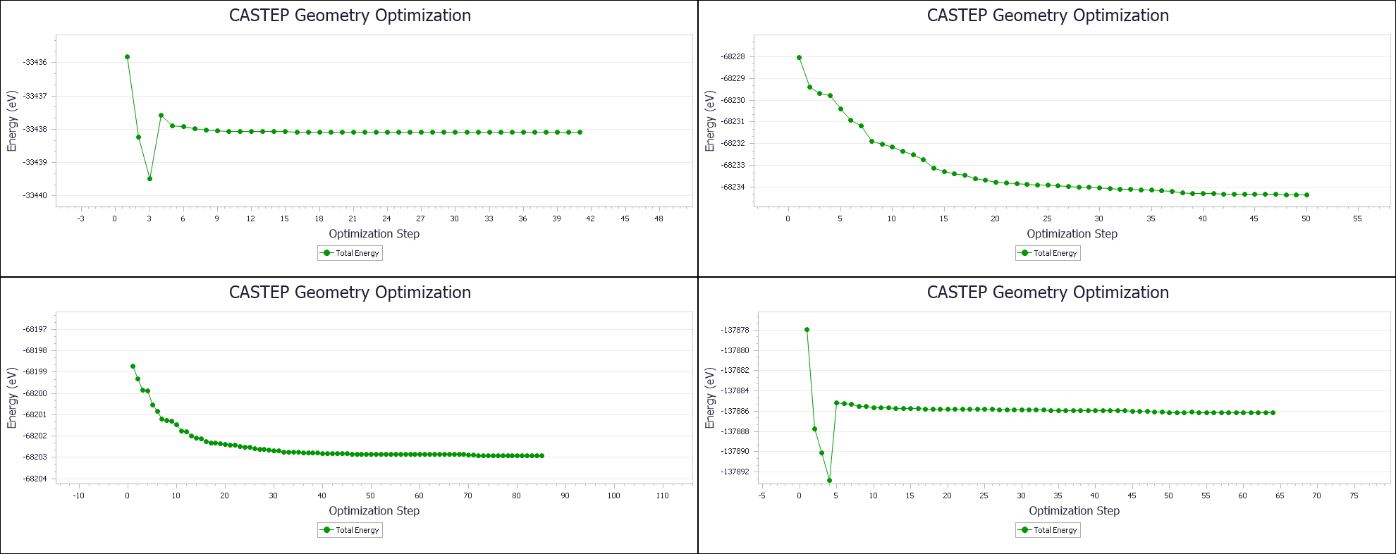
Task: Click the final data point at step 85
Action: pyautogui.click(x=541, y=456)
